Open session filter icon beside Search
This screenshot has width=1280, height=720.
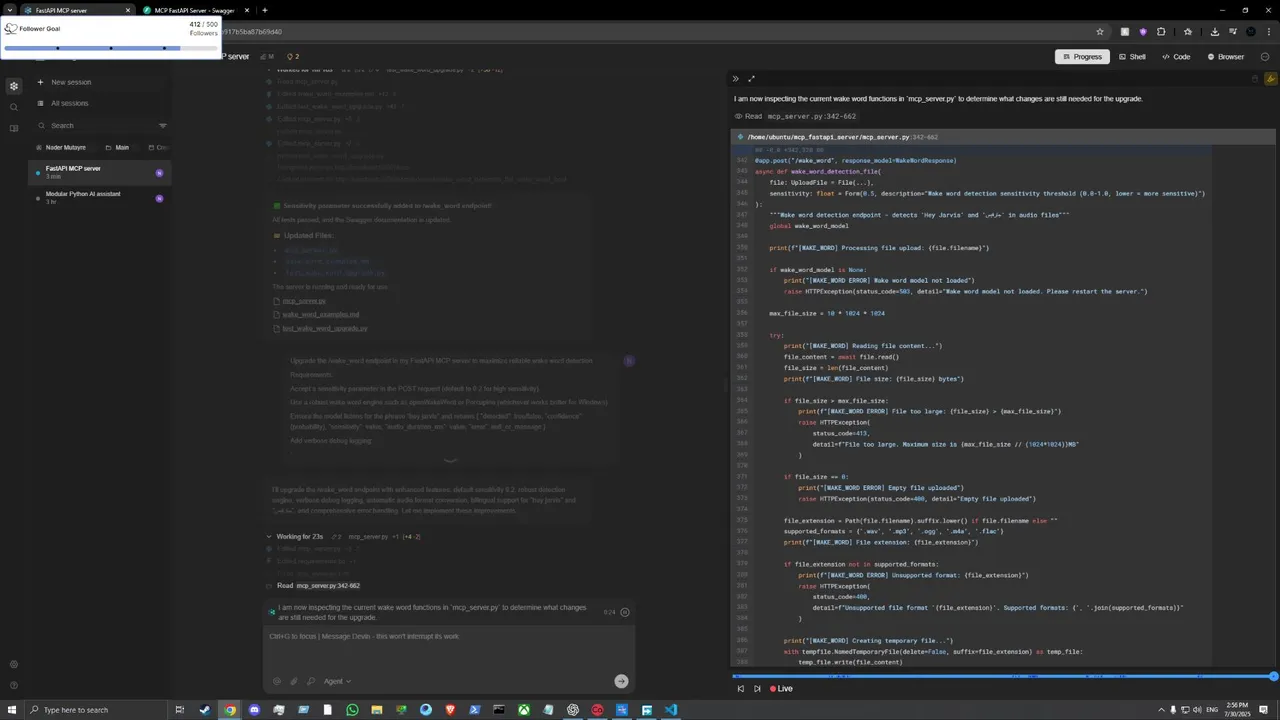coord(163,125)
